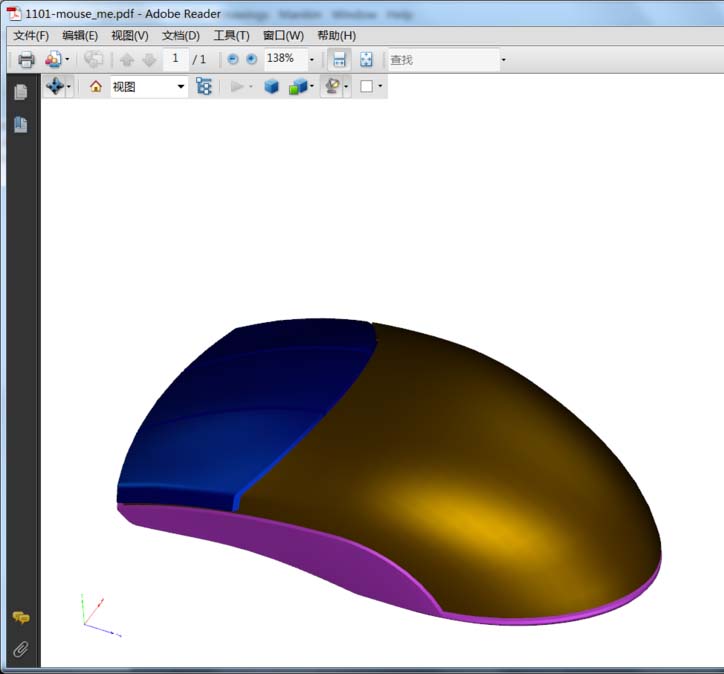Click the Print icon in the toolbar

click(26, 60)
